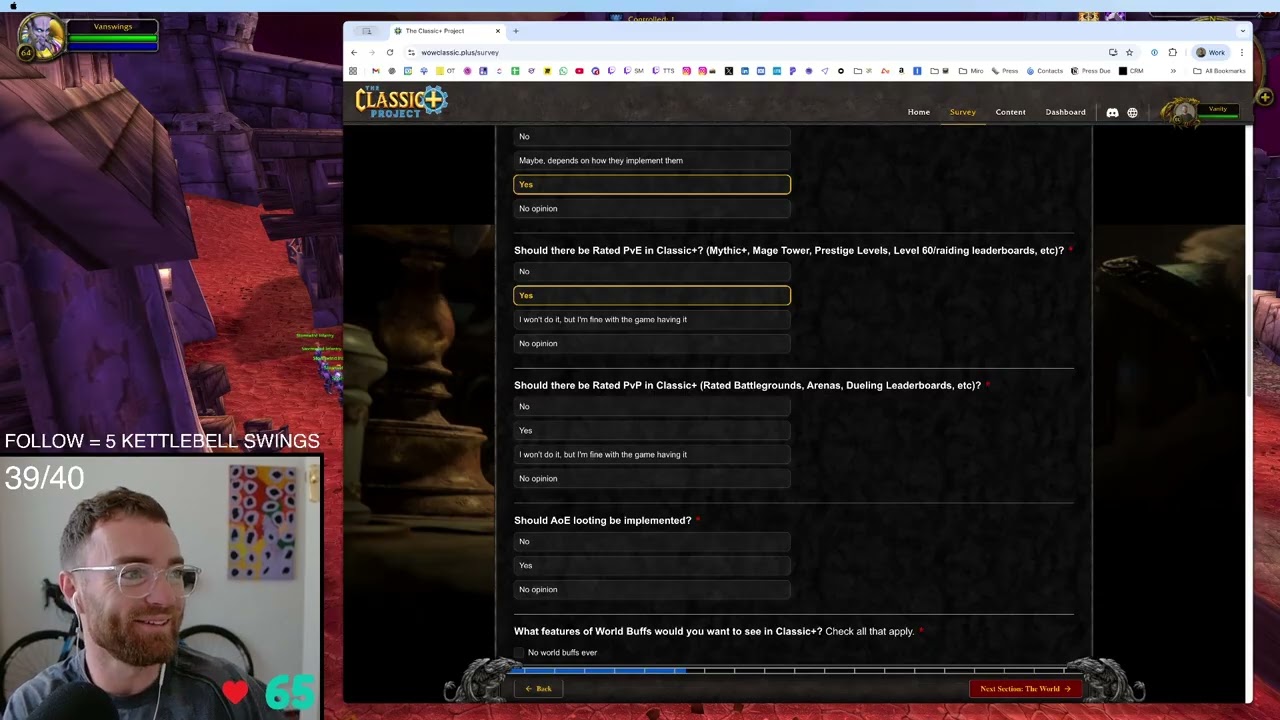
Task: Open the Twitch SM bookmark
Action: (x=633, y=71)
